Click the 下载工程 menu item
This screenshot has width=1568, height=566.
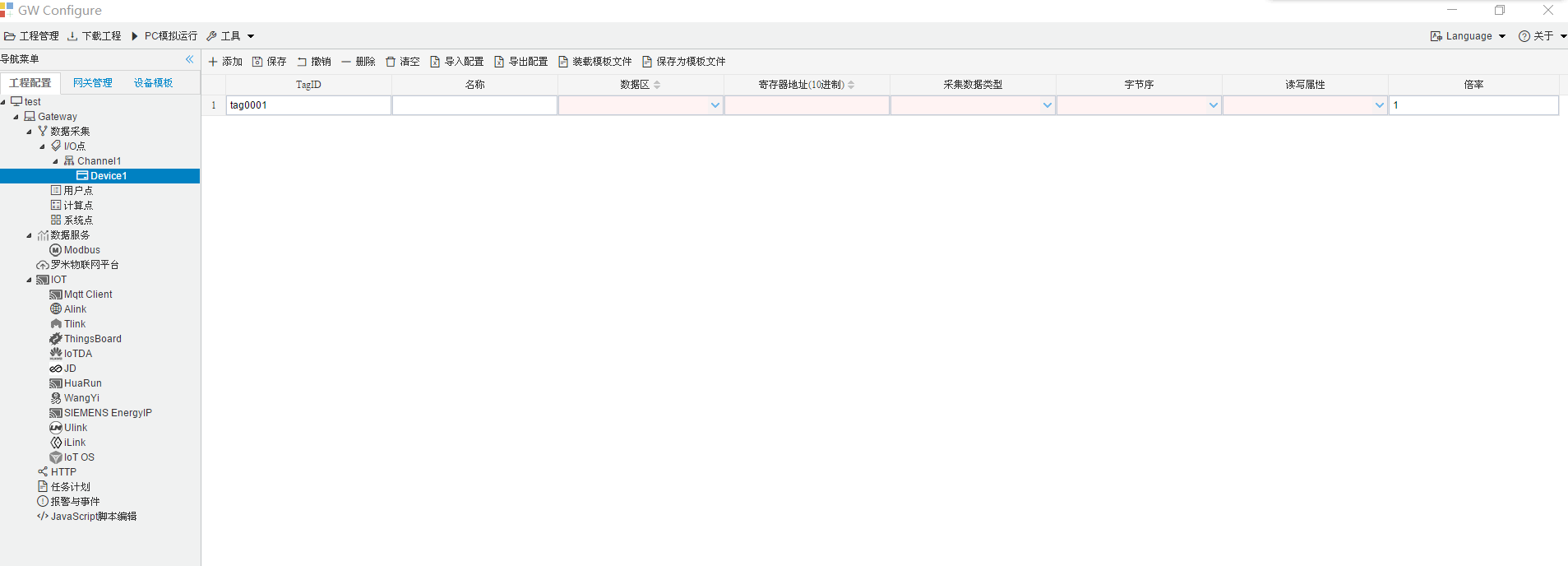click(95, 36)
